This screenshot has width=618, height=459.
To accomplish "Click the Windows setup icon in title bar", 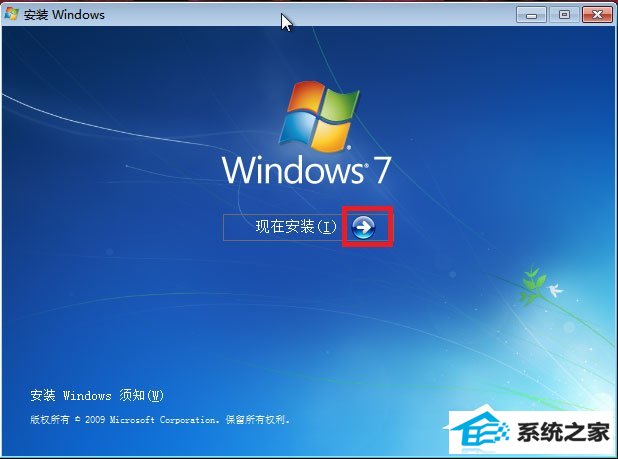I will click(x=11, y=14).
